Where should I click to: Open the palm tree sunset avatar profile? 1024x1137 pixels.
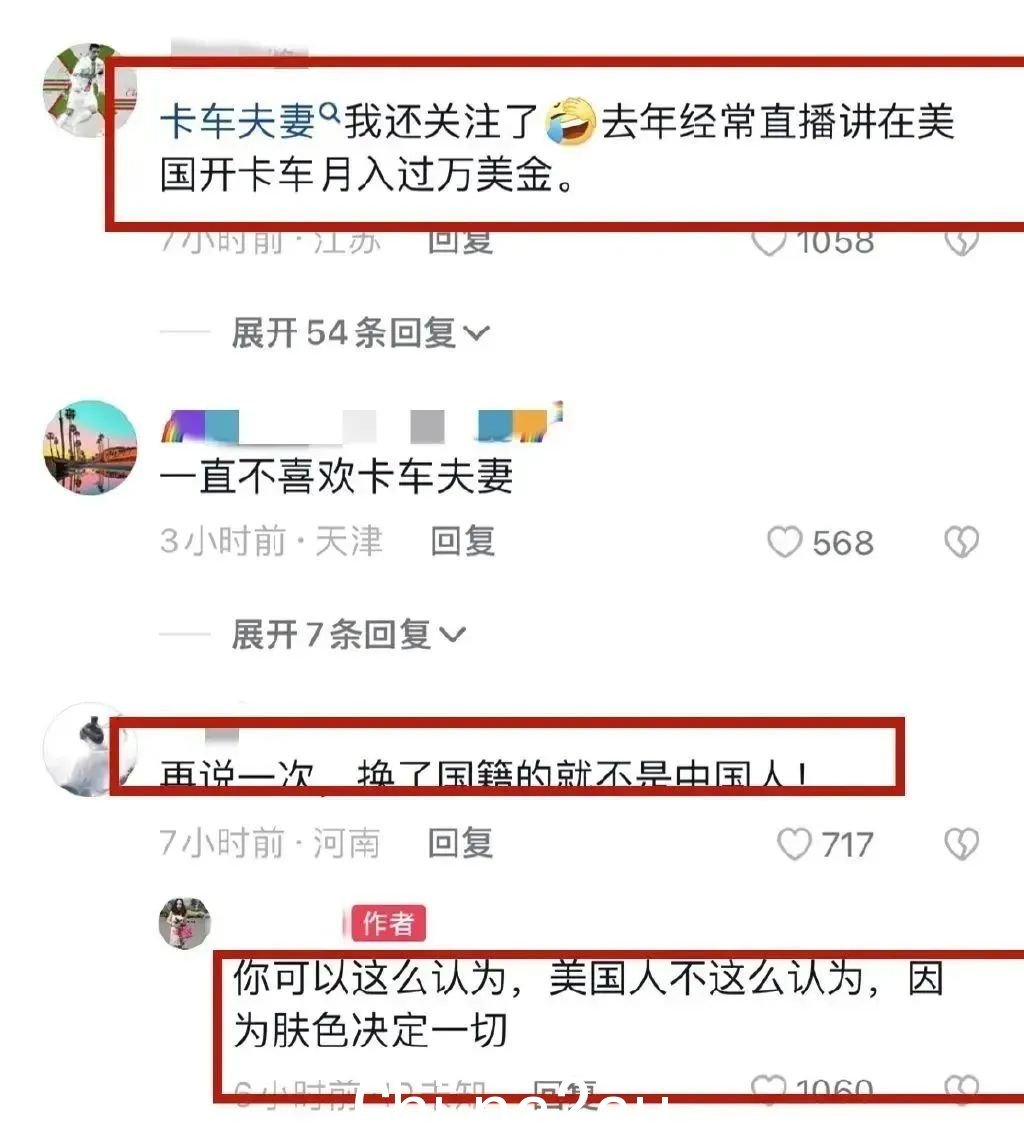click(90, 447)
